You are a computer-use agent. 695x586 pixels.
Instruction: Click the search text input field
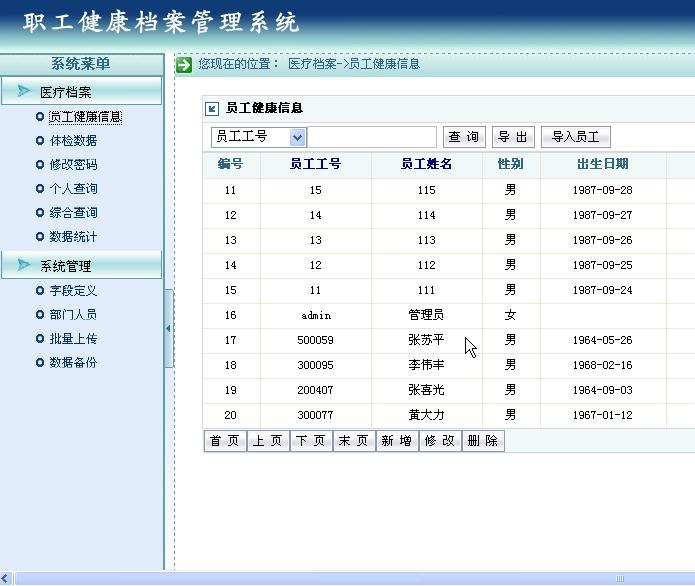(x=372, y=137)
